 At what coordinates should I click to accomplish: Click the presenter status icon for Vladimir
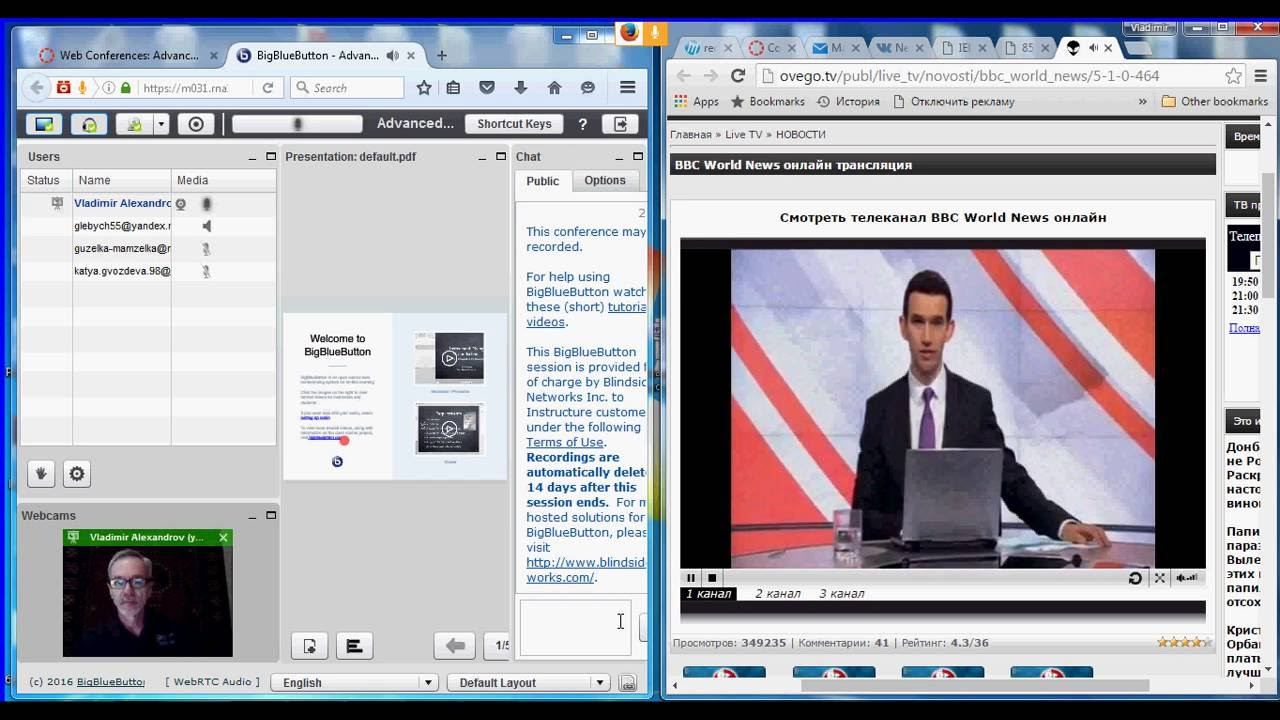point(57,204)
